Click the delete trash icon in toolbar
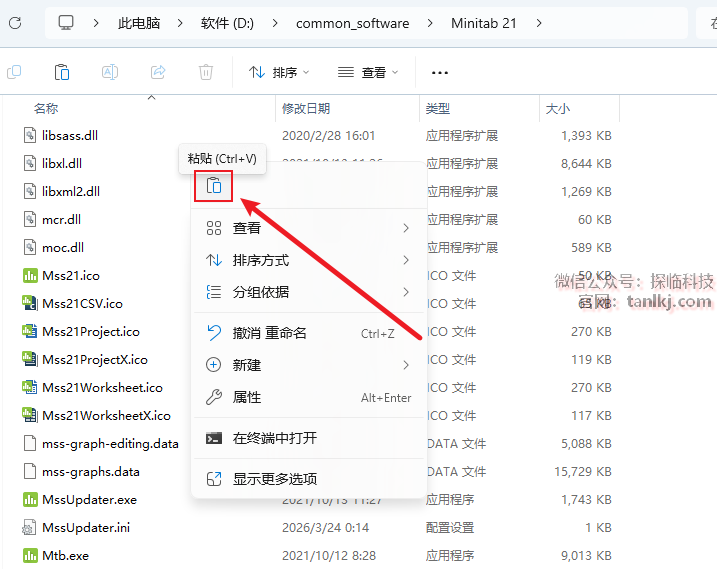The image size is (717, 574). [x=206, y=72]
